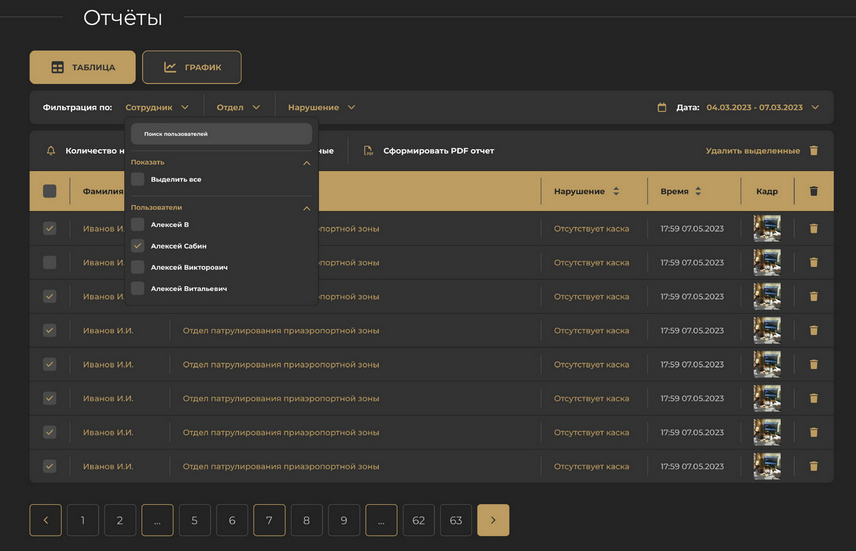Click the PDF report document icon
The width and height of the screenshot is (856, 551).
point(368,151)
